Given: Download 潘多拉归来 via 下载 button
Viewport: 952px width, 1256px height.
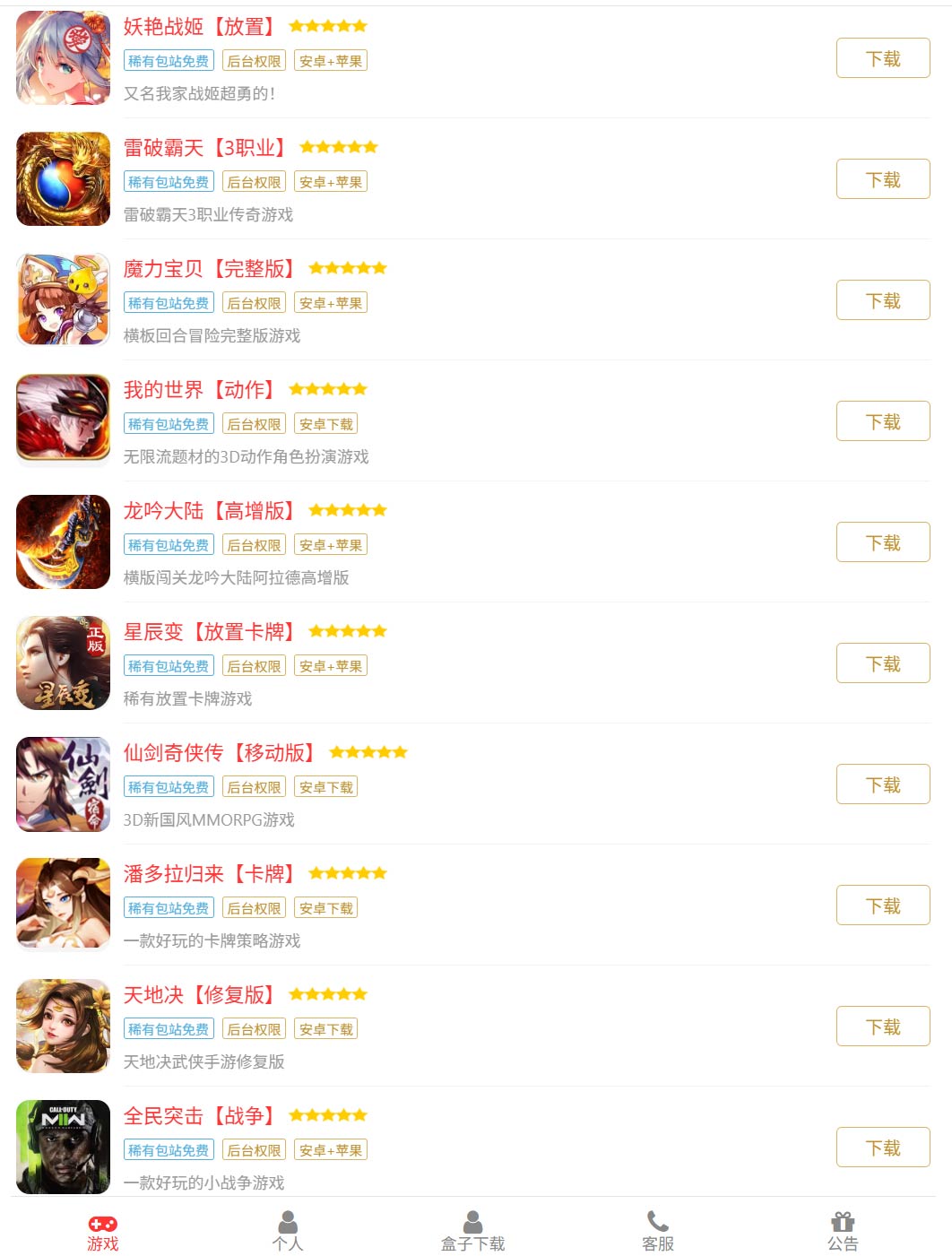Looking at the screenshot, I should (883, 905).
